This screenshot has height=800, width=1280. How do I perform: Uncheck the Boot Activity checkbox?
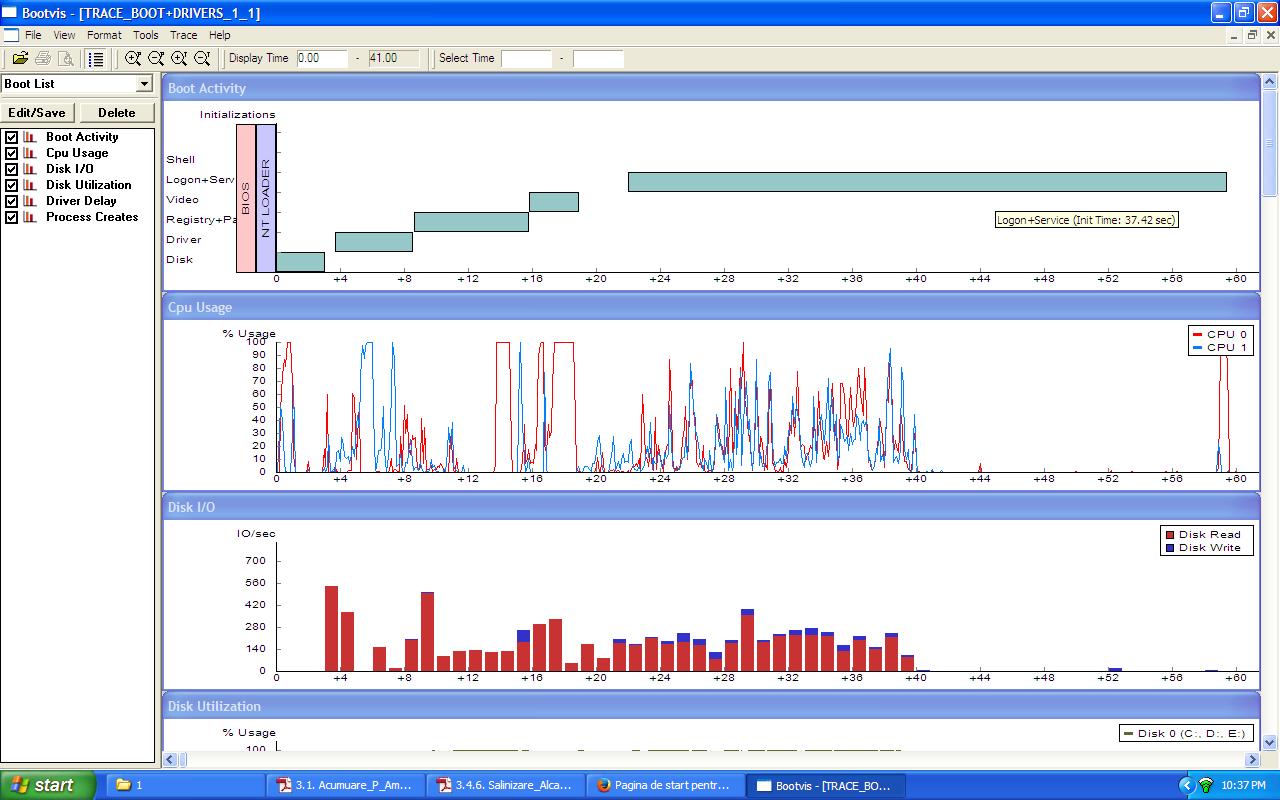pyautogui.click(x=12, y=137)
